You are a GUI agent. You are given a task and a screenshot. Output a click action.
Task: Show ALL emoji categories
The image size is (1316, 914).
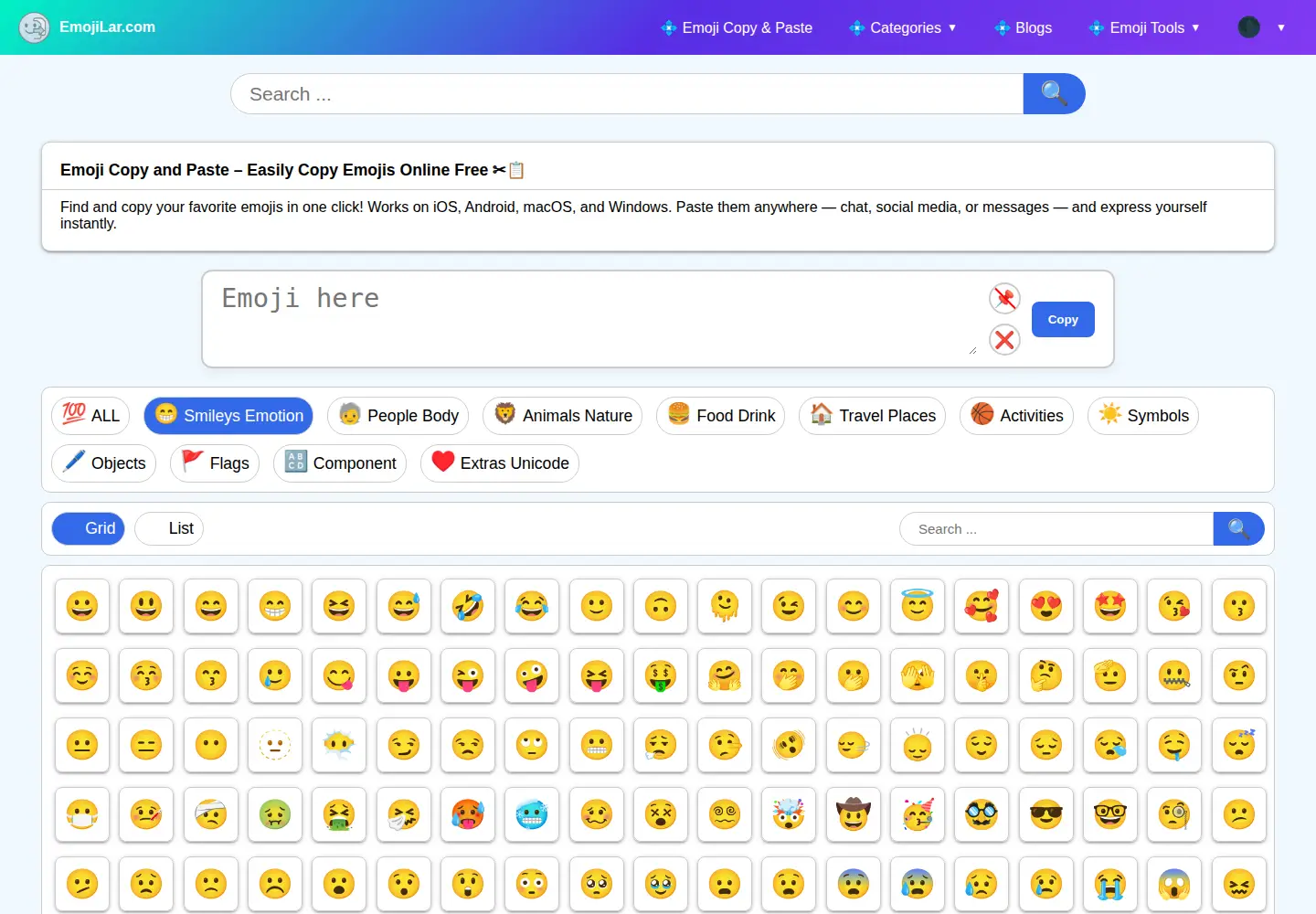(90, 416)
